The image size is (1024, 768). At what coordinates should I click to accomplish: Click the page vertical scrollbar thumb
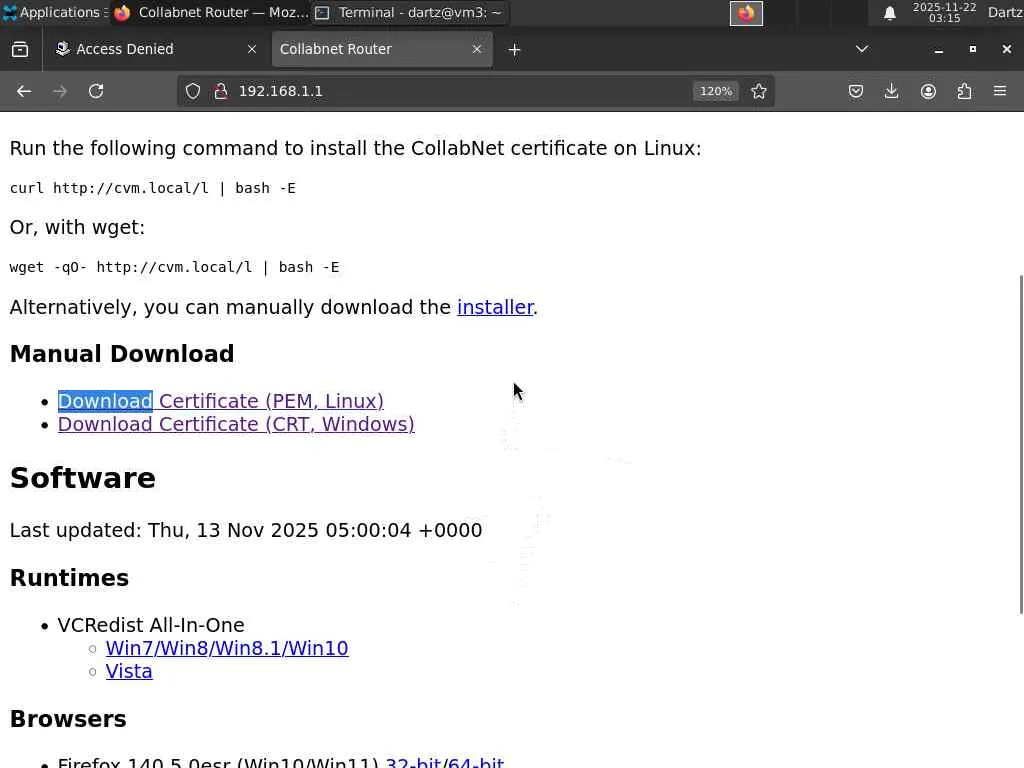point(1021,444)
